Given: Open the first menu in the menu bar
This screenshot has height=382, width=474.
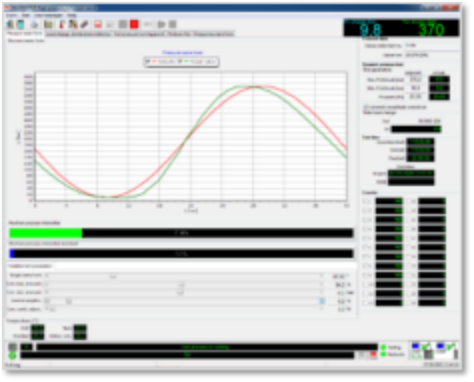Looking at the screenshot, I should 11,15.
